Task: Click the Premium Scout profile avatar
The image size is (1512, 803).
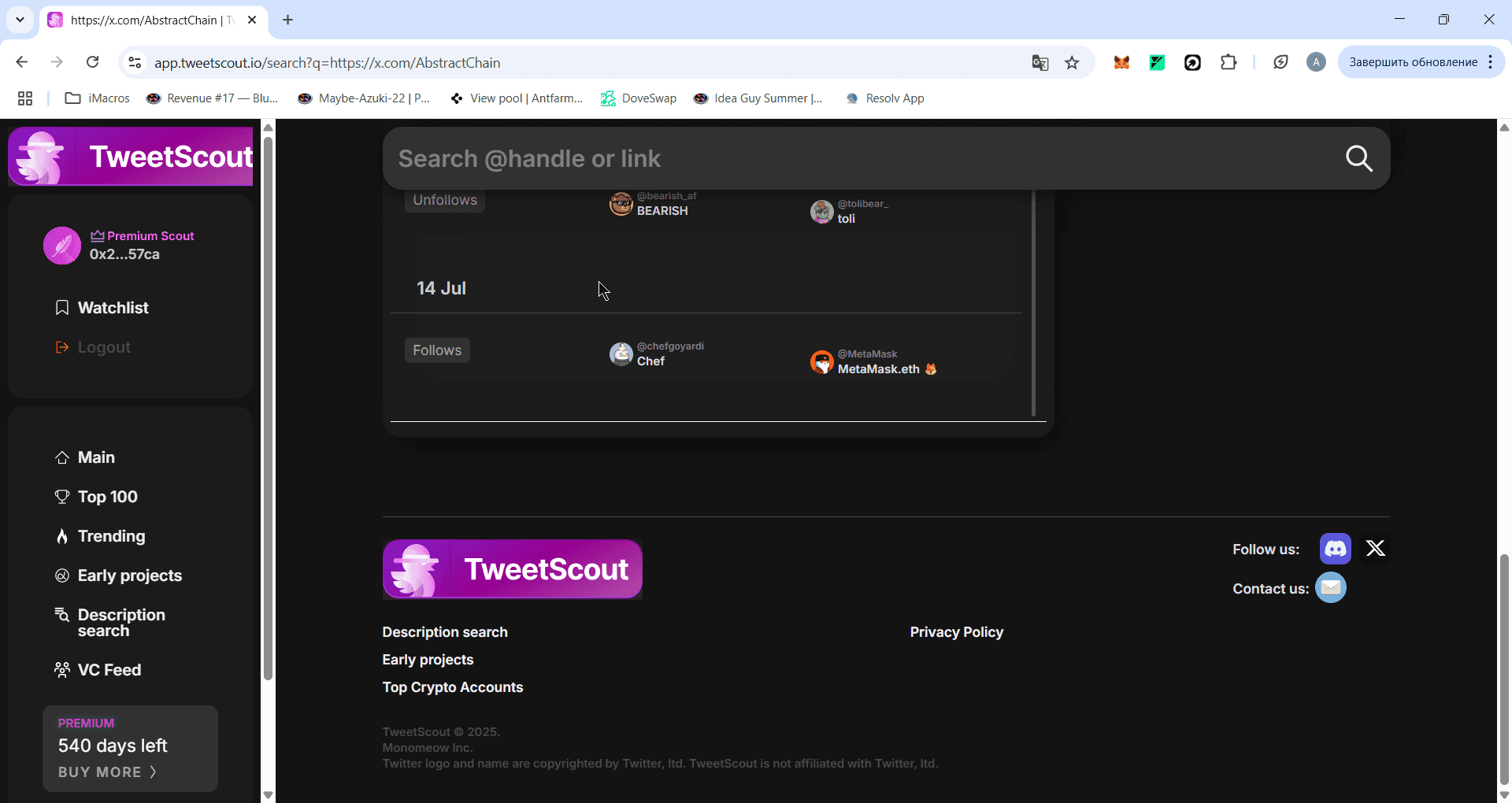Action: (x=62, y=246)
